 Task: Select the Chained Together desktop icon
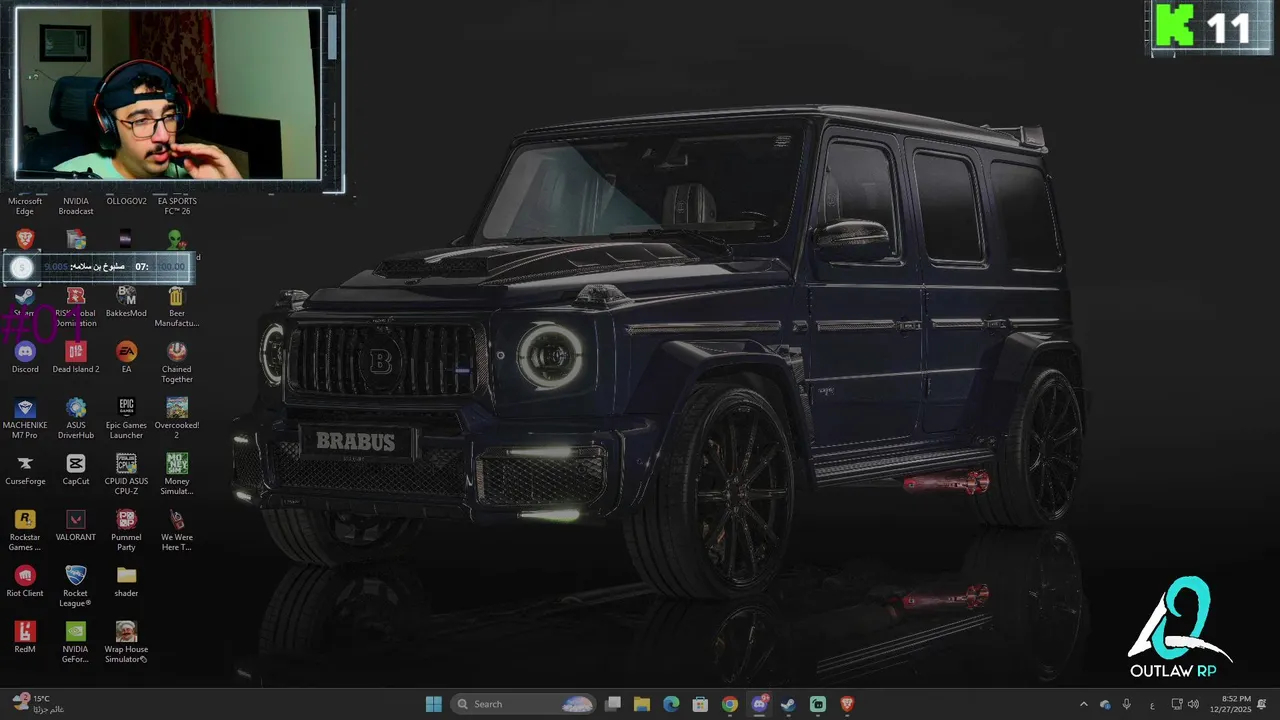[x=176, y=362]
